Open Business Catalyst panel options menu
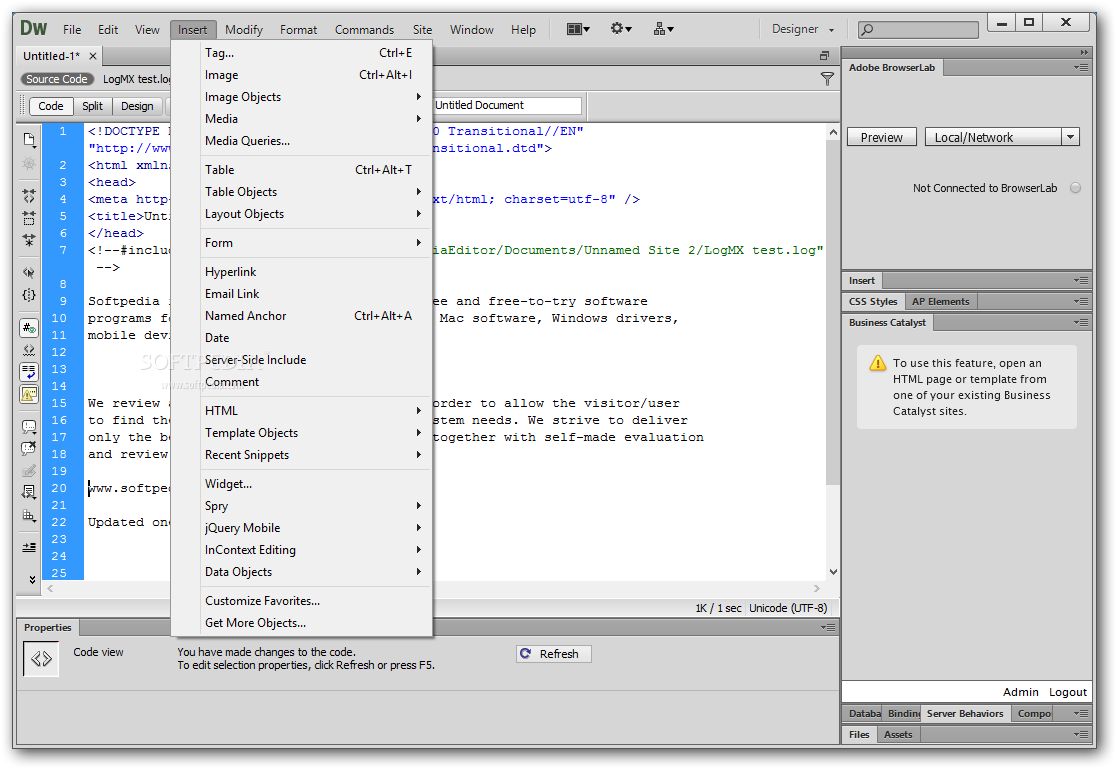This screenshot has height=769, width=1117. 1081,323
